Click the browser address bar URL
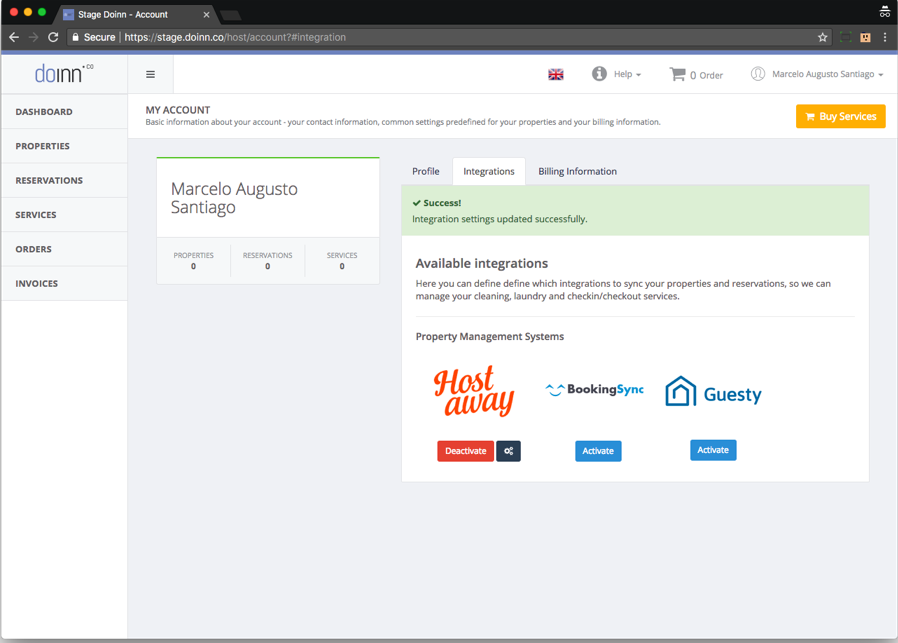The height and width of the screenshot is (643, 898). coord(235,37)
